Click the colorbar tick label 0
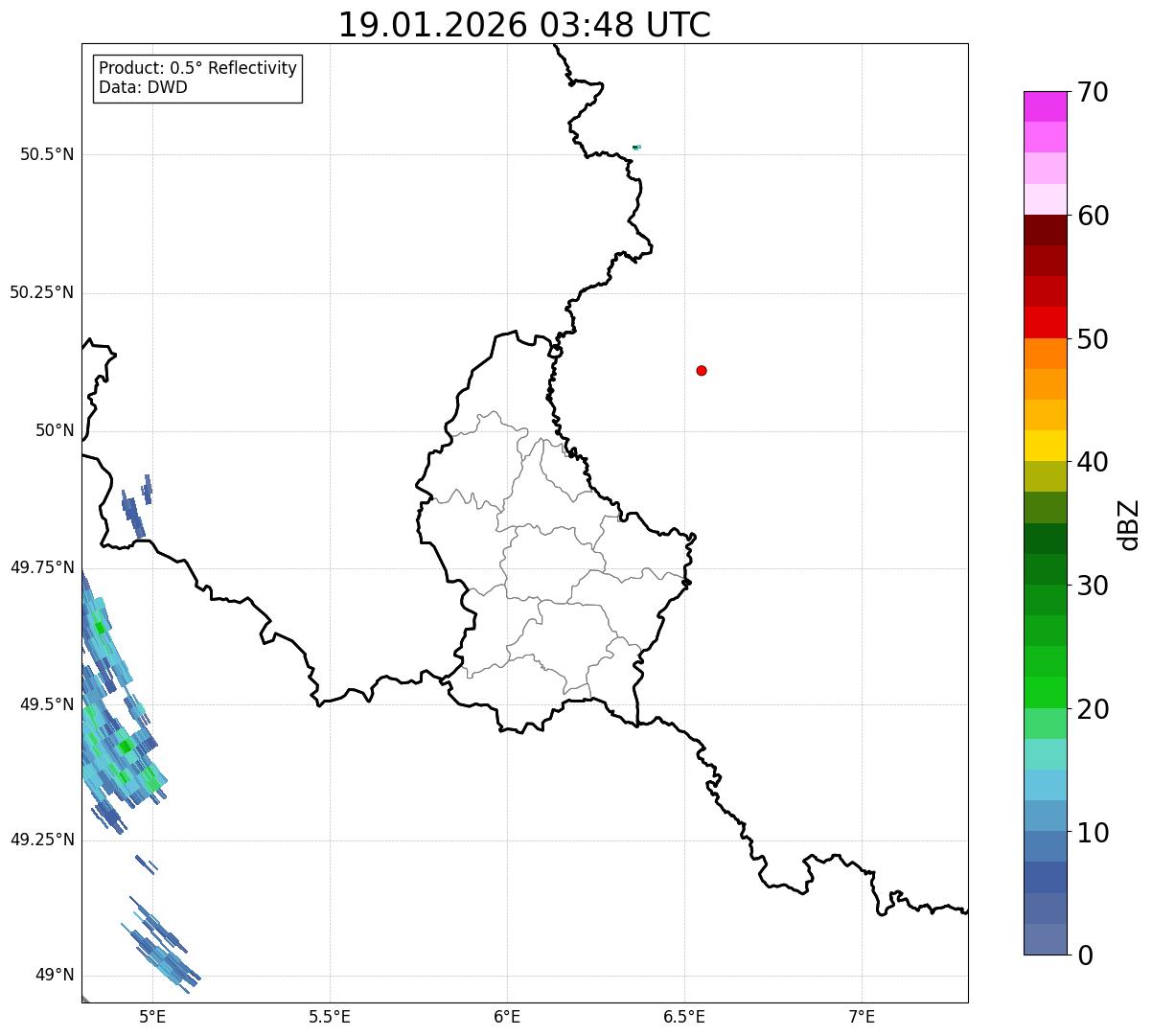 pyautogui.click(x=1085, y=955)
